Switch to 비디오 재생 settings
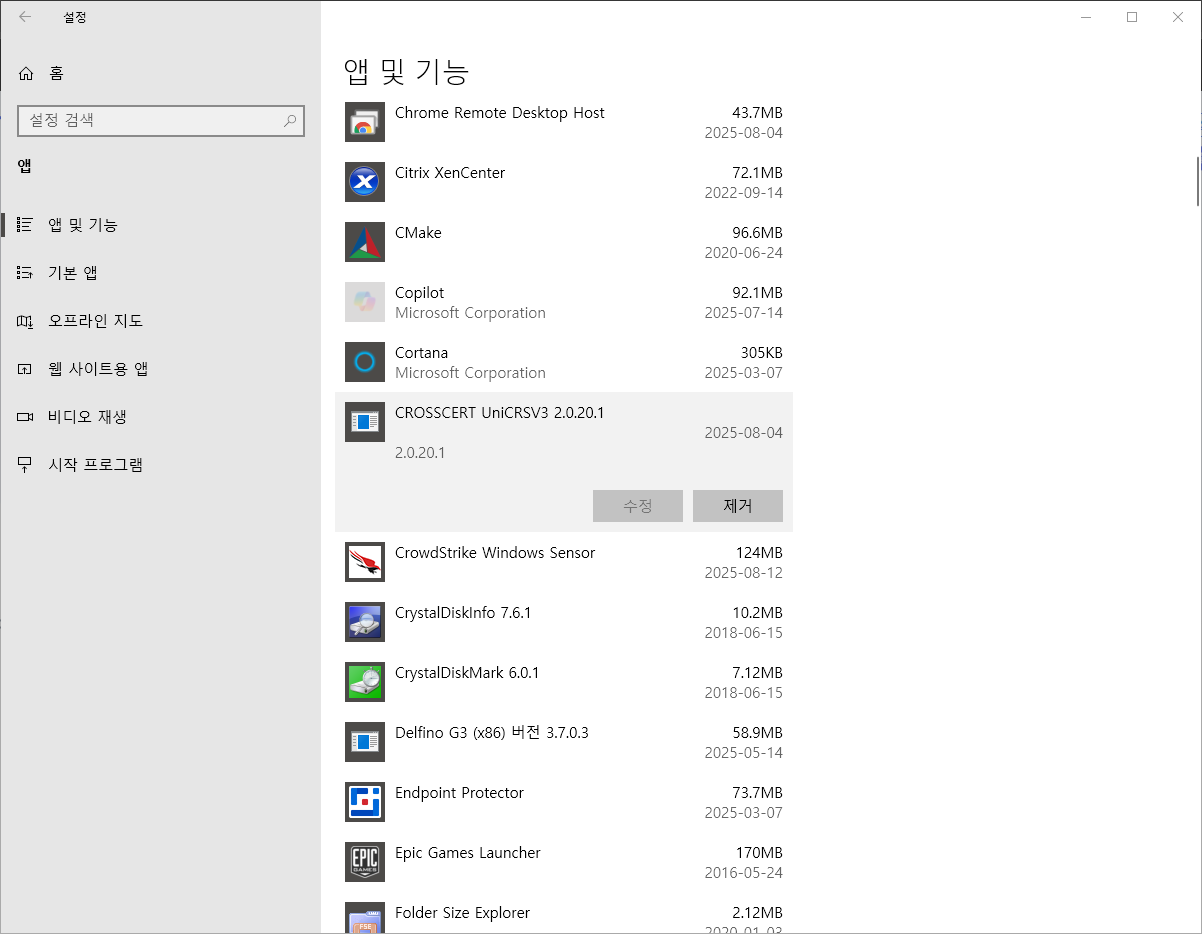1202x934 pixels. tap(160, 417)
